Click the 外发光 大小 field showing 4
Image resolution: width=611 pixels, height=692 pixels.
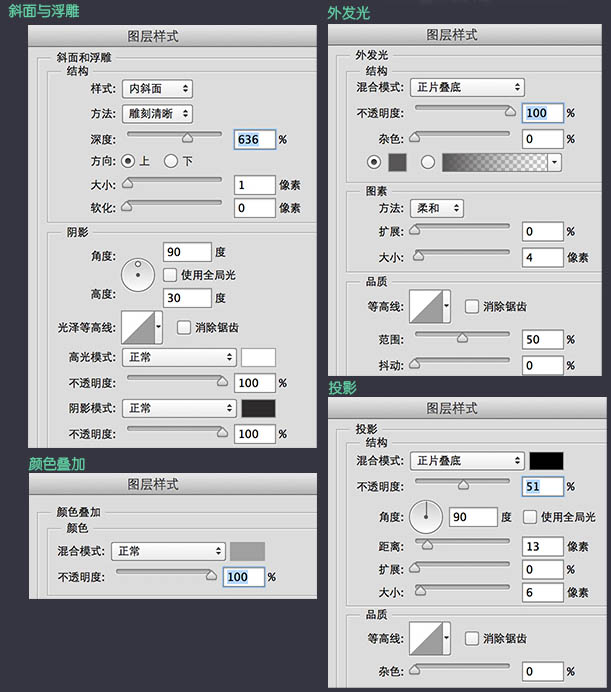(543, 257)
